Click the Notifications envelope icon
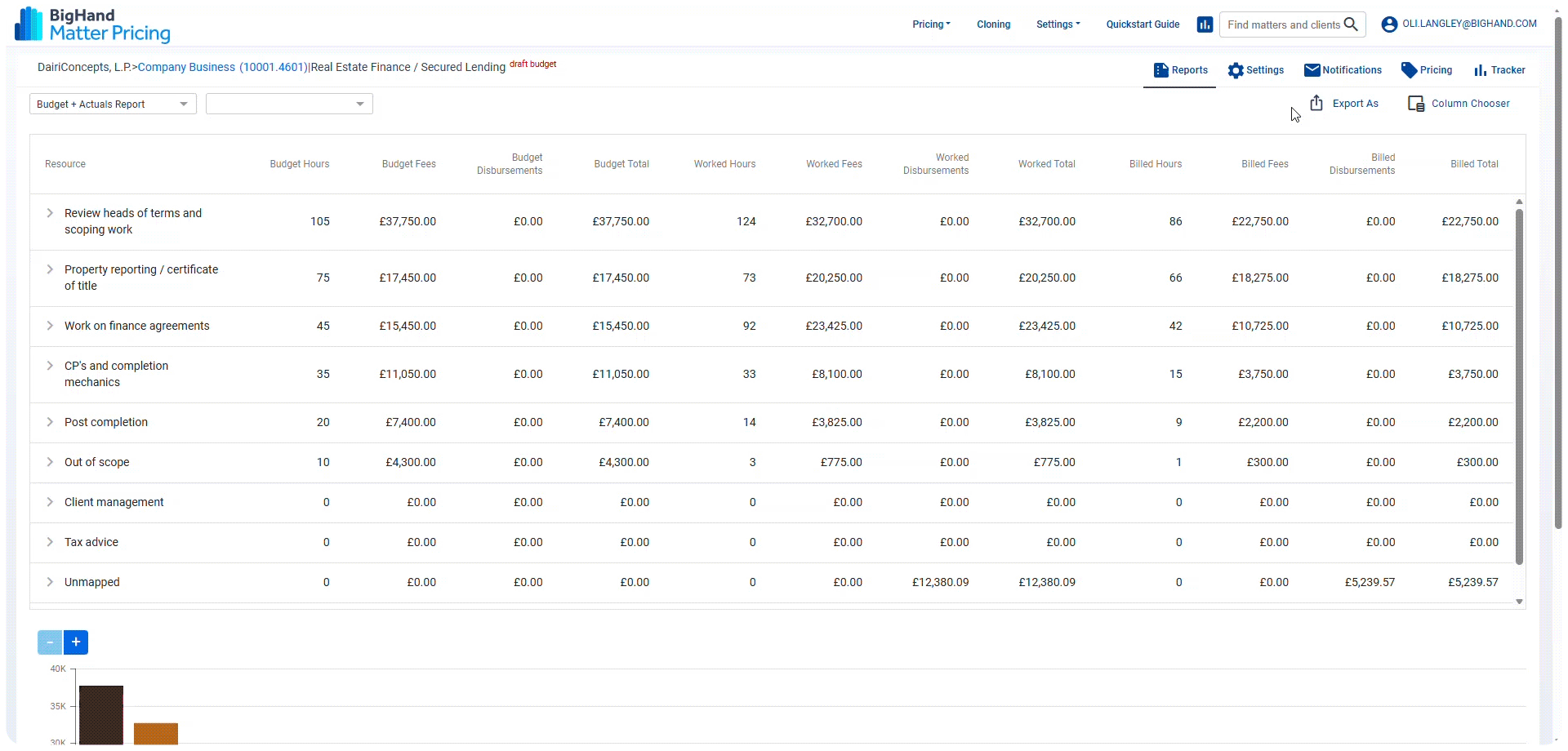Viewport: 1568px width, 751px height. coord(1312,70)
